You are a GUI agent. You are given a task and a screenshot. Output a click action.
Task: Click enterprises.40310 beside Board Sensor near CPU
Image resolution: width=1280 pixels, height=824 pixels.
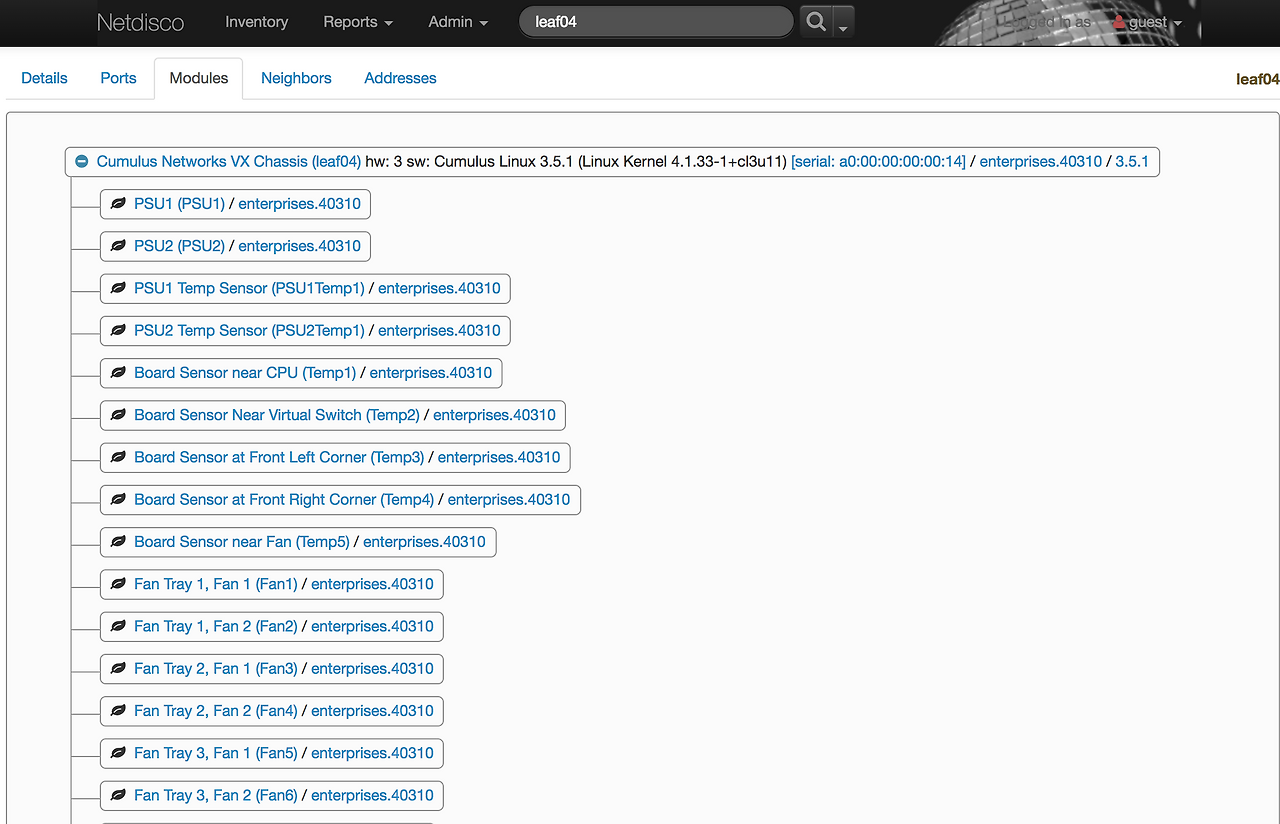pos(431,373)
